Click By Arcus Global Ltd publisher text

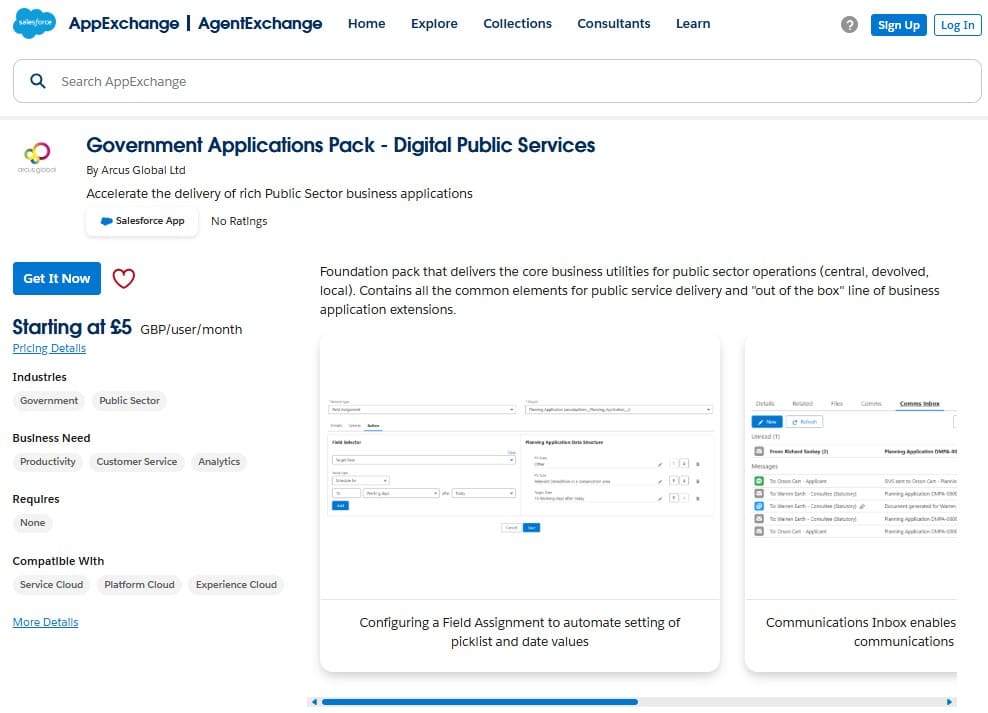136,170
